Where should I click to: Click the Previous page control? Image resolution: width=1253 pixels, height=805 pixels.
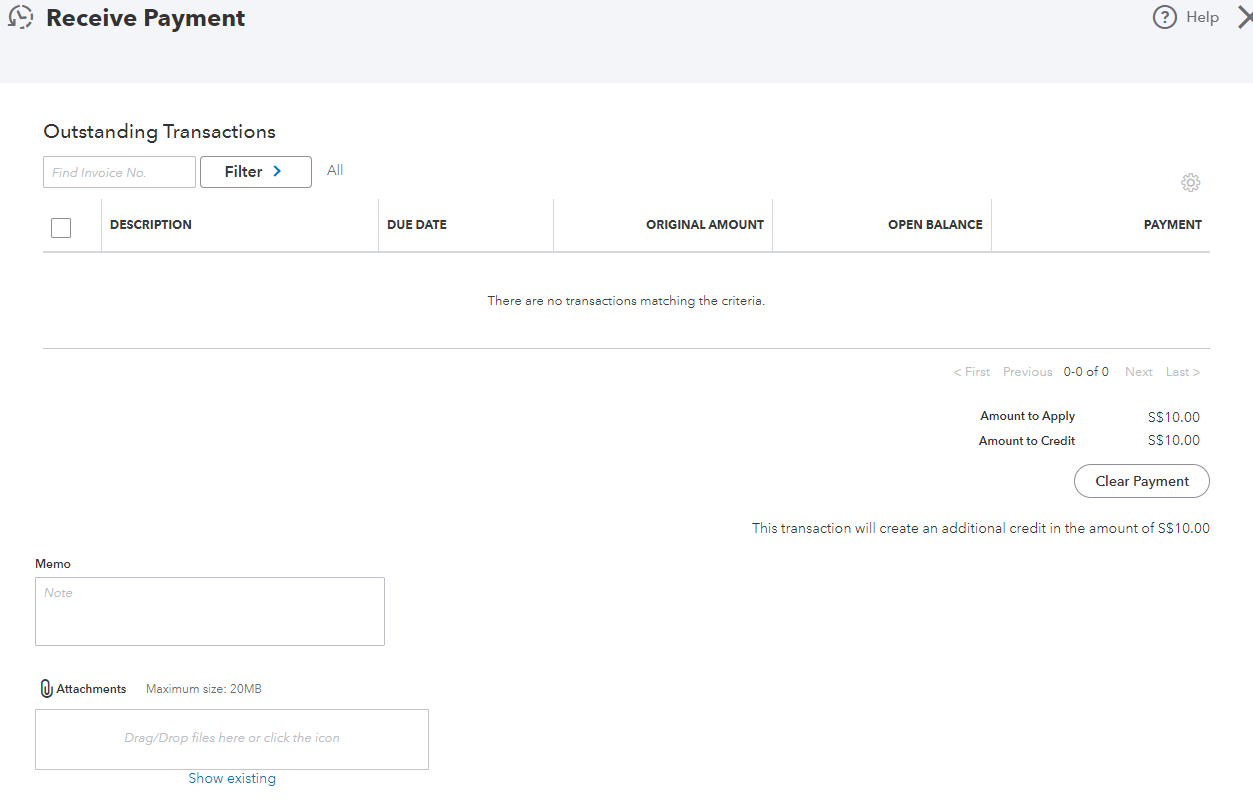(x=1027, y=371)
